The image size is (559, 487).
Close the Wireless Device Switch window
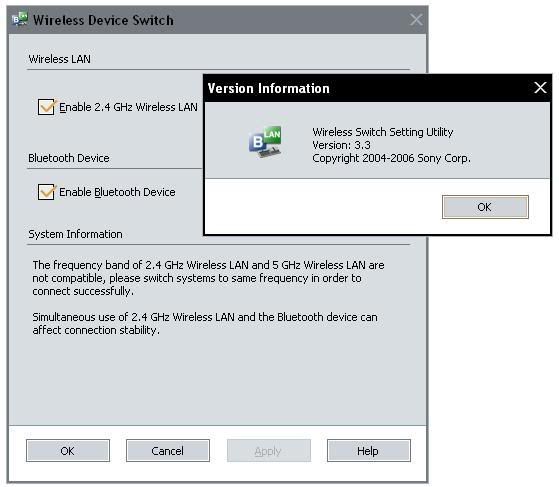tap(416, 20)
